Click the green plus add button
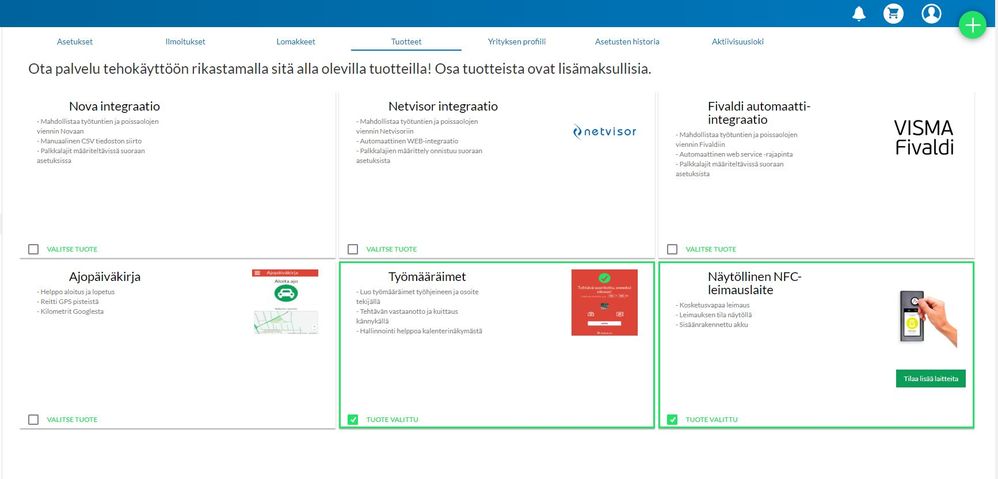 [972, 25]
